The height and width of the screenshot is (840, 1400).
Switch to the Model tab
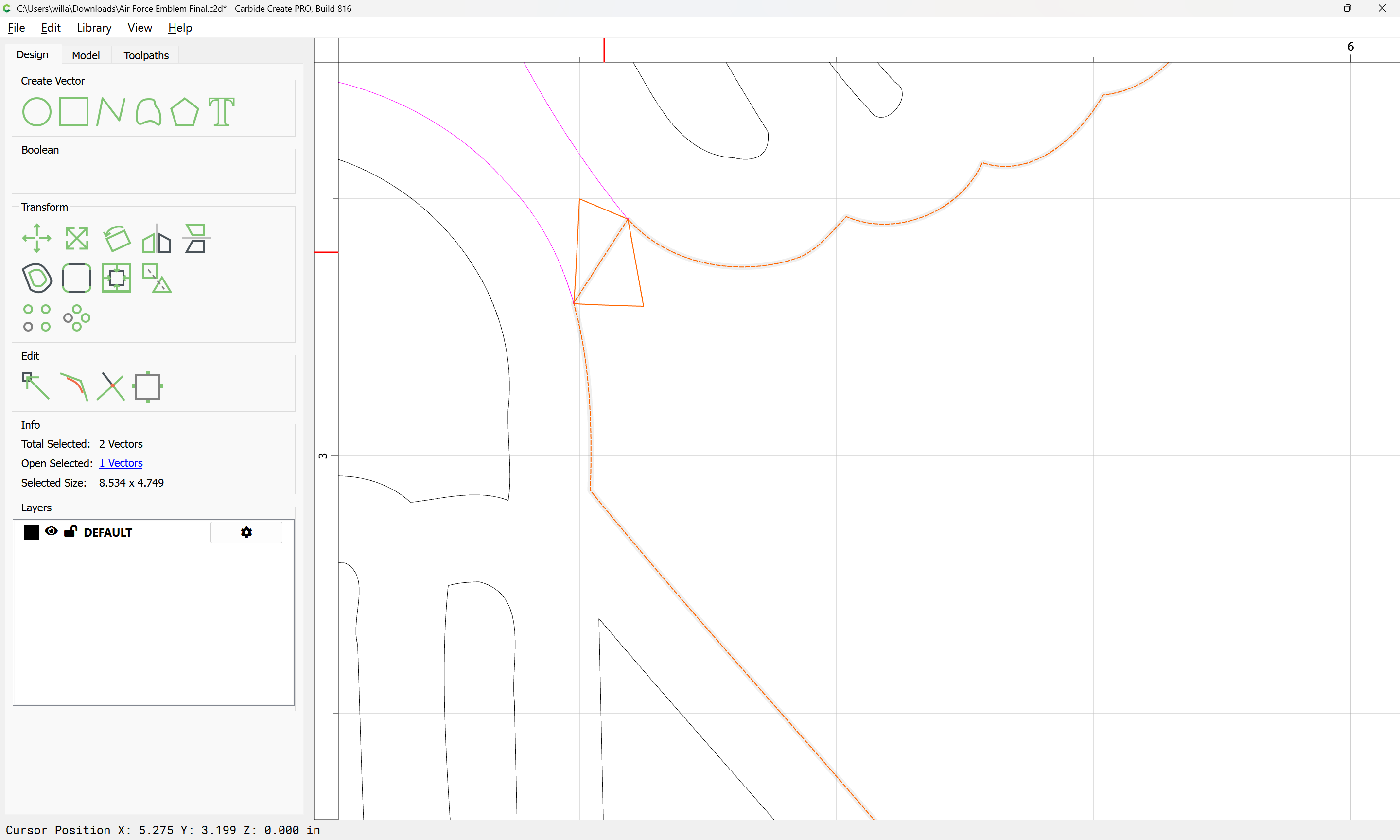[x=86, y=55]
